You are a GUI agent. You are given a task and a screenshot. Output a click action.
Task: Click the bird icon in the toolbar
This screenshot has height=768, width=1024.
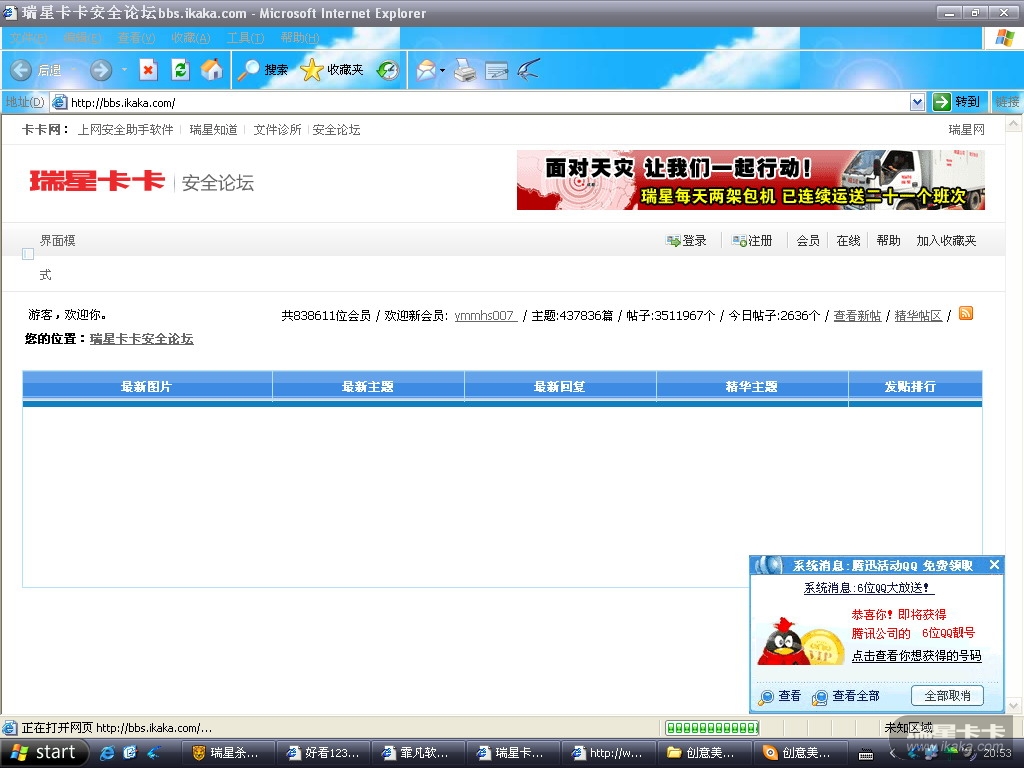[x=529, y=69]
